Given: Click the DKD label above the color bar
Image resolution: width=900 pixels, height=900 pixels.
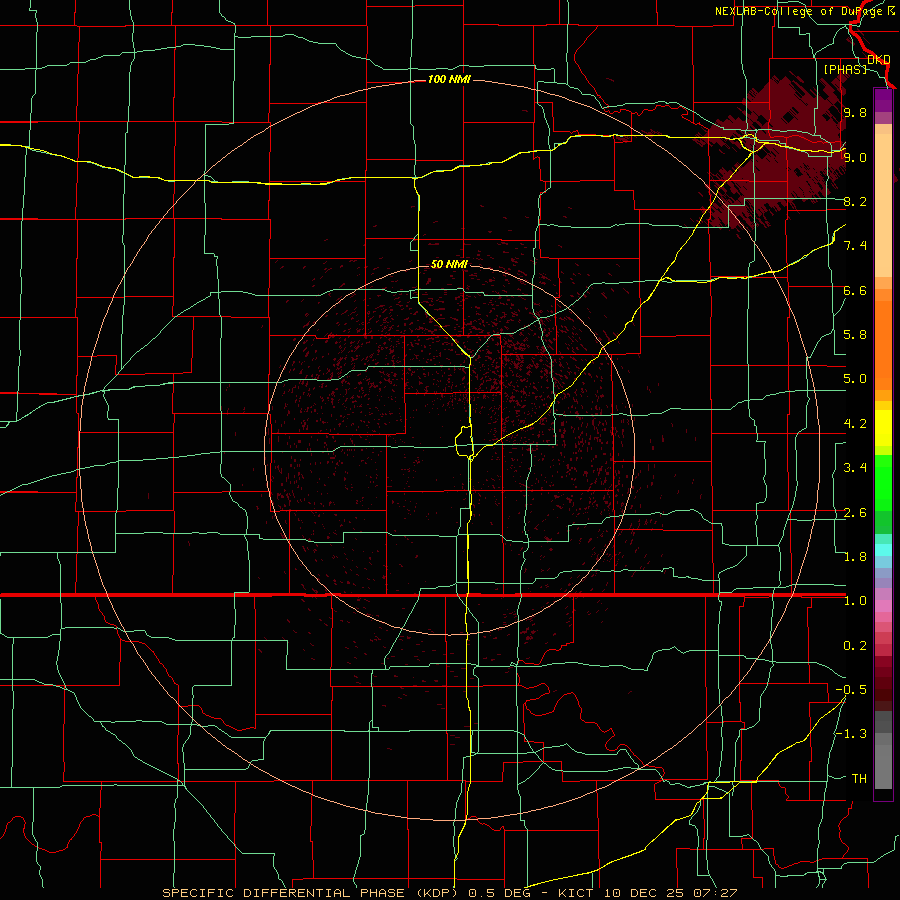Looking at the screenshot, I should tap(879, 60).
